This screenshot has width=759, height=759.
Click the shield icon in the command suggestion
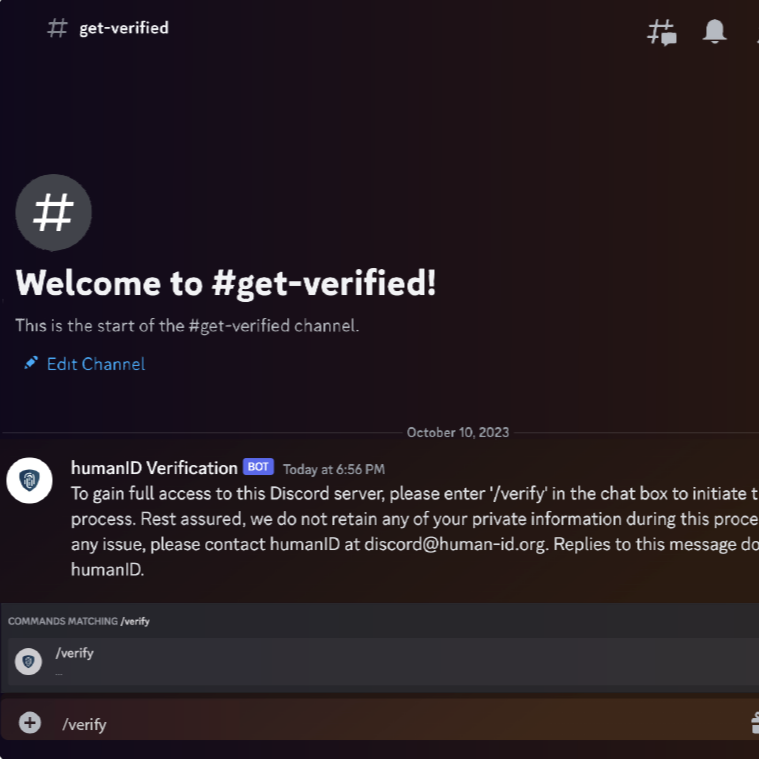tap(29, 661)
